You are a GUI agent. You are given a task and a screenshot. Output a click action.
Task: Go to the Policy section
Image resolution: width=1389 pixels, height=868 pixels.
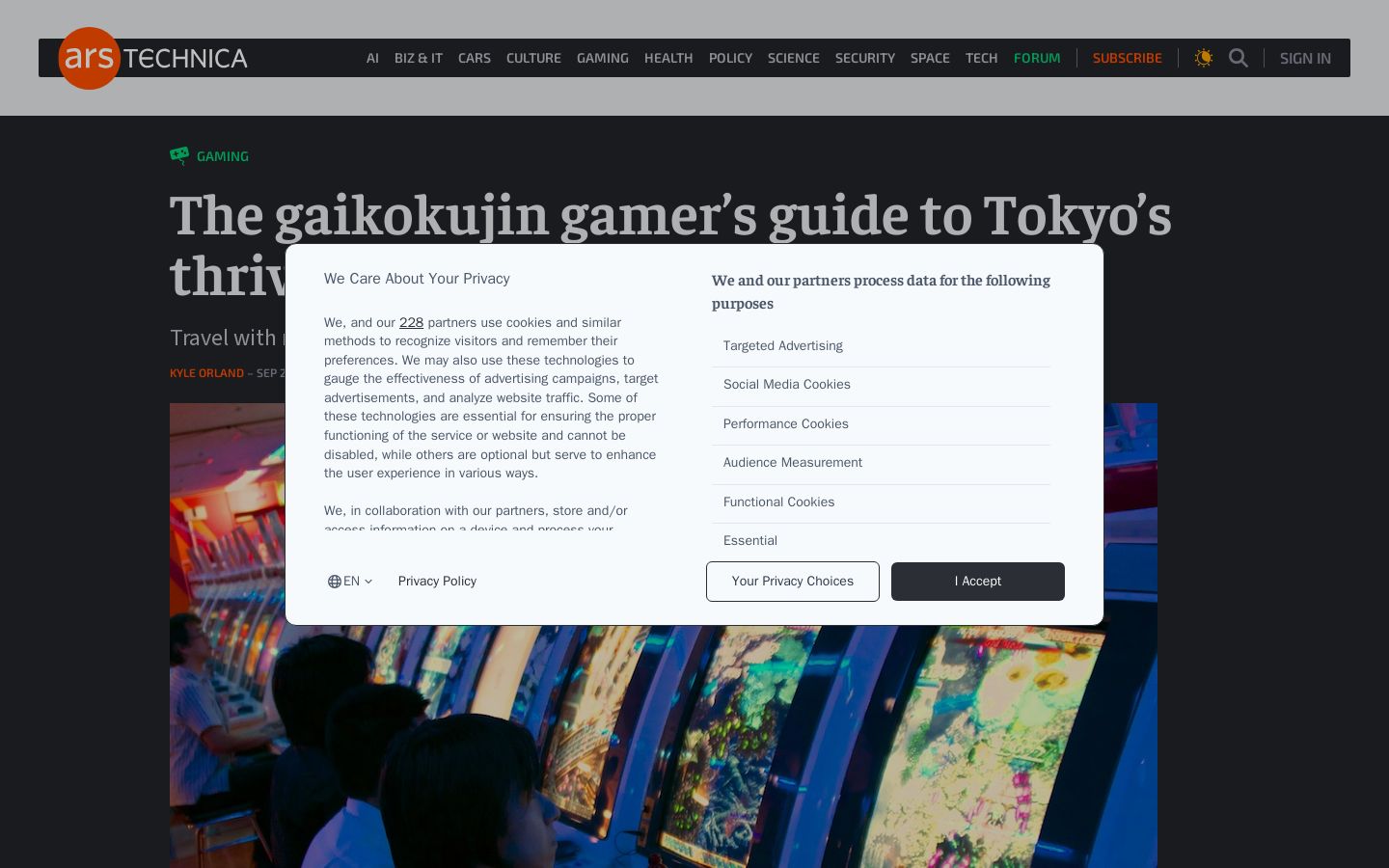point(730,58)
